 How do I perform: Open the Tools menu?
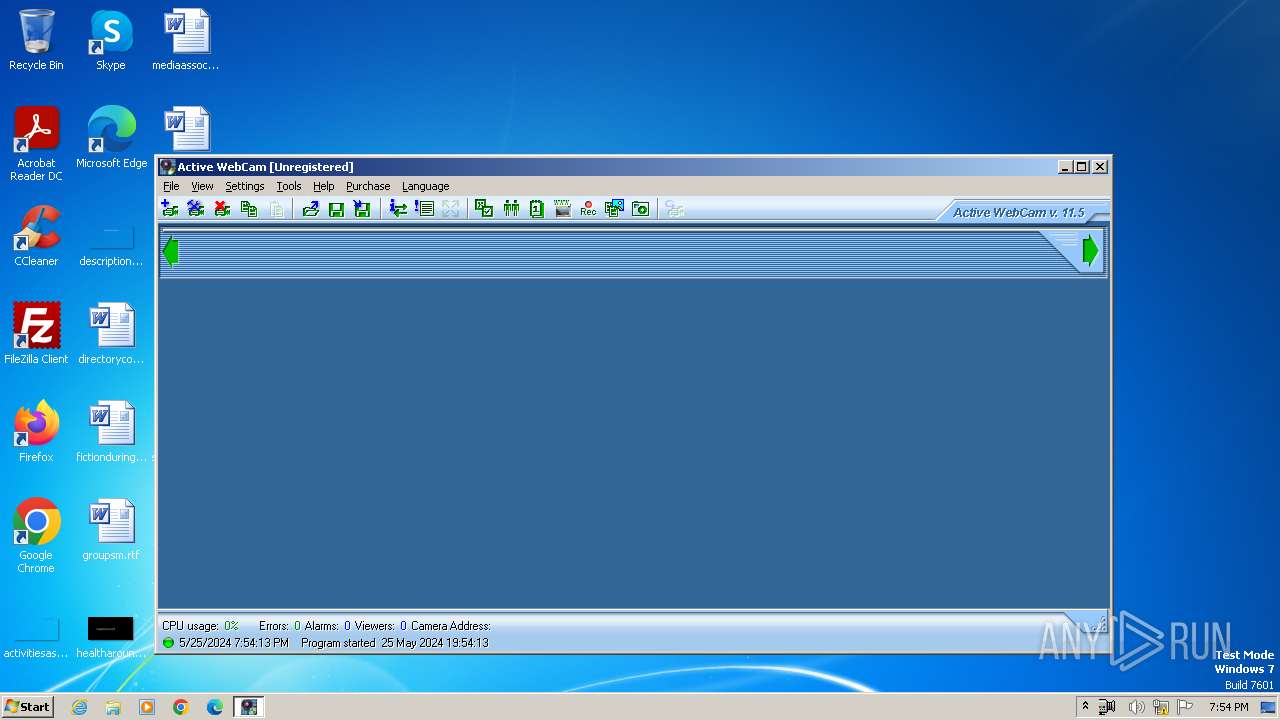pyautogui.click(x=289, y=186)
